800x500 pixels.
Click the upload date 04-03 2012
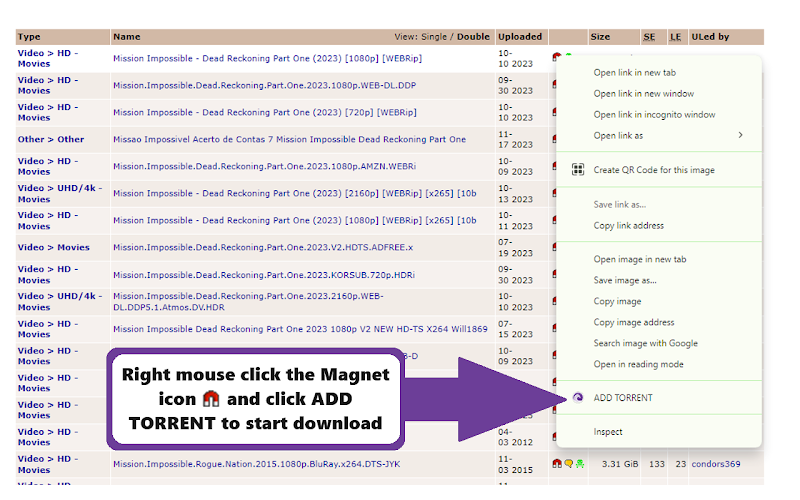(x=515, y=437)
